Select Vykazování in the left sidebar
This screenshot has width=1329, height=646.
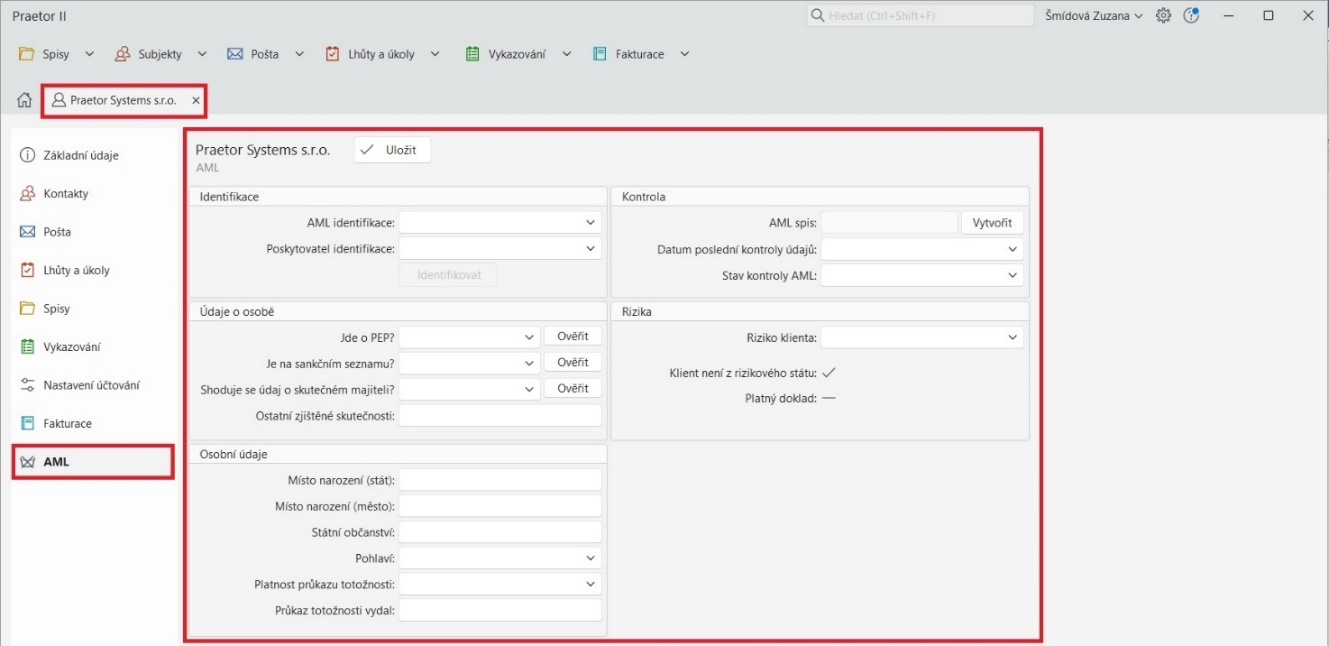[x=72, y=347]
